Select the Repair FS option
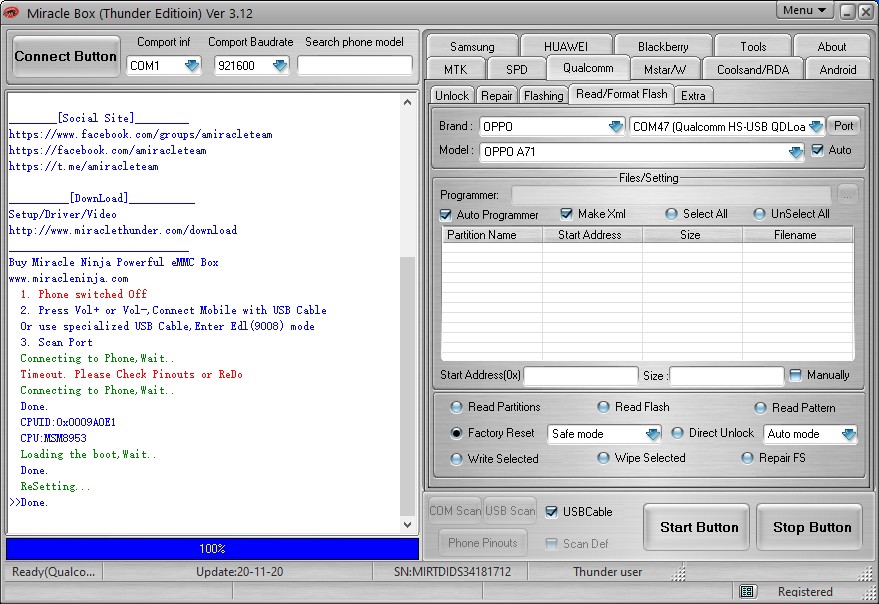Image resolution: width=879 pixels, height=604 pixels. click(747, 458)
